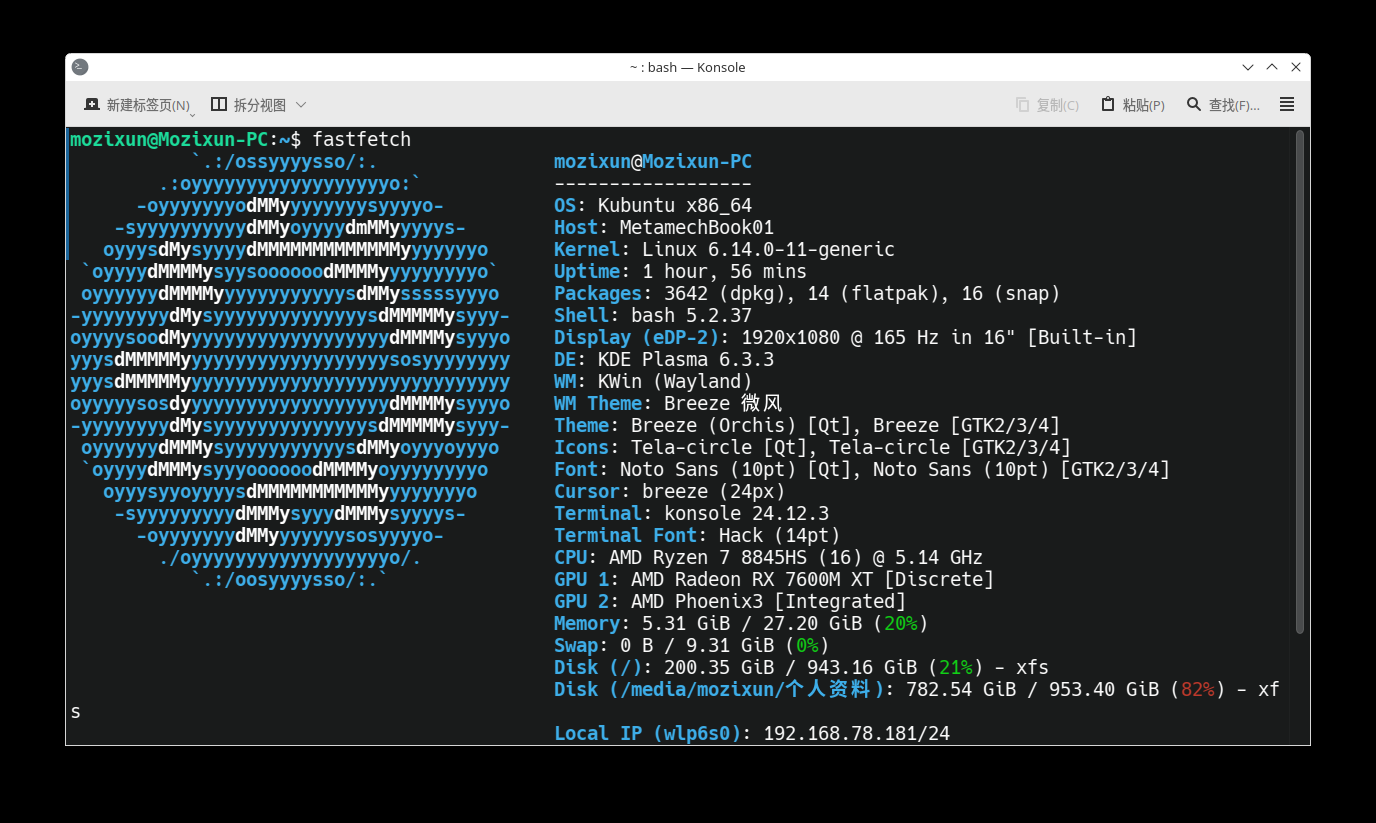Click the 'Font: Noto Sans (10pt)' line
This screenshot has height=823, width=1376.
pos(862,469)
